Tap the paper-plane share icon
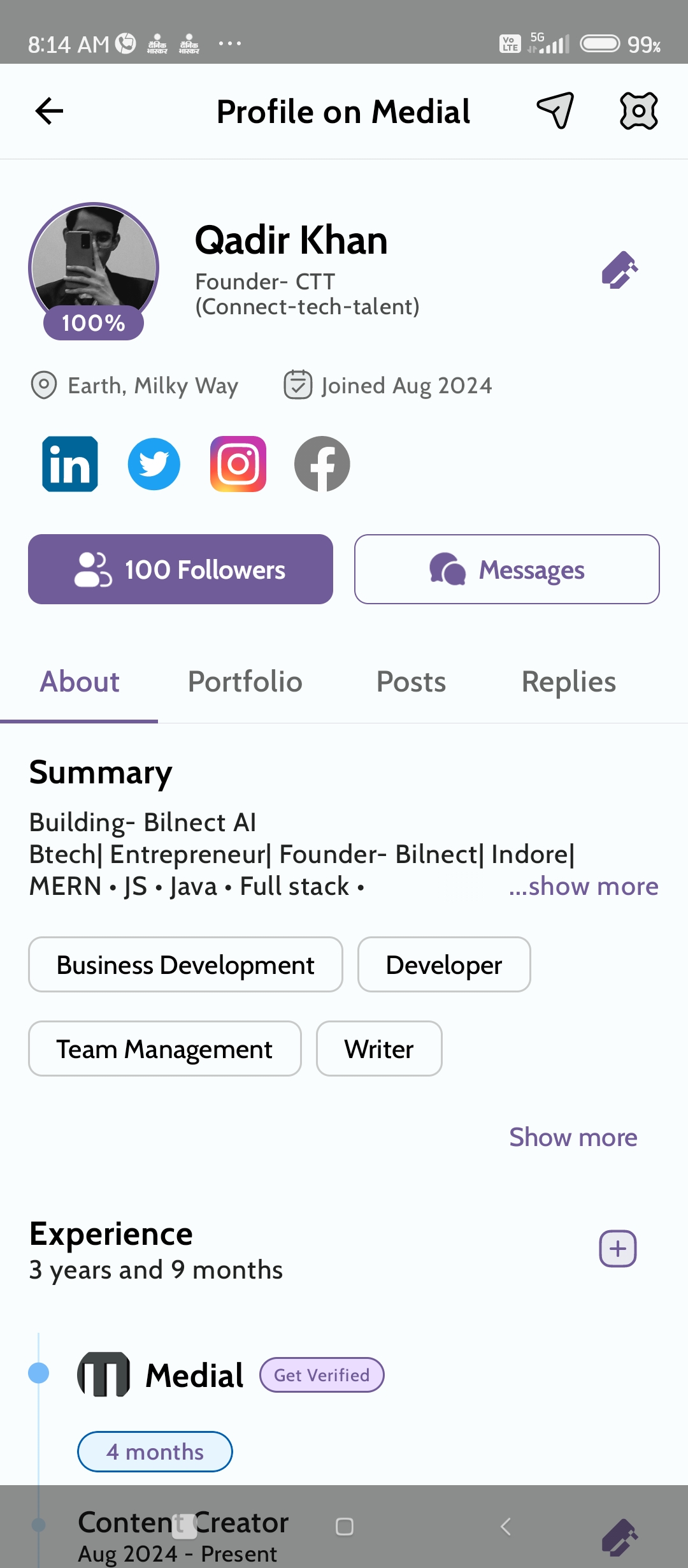 coord(555,111)
